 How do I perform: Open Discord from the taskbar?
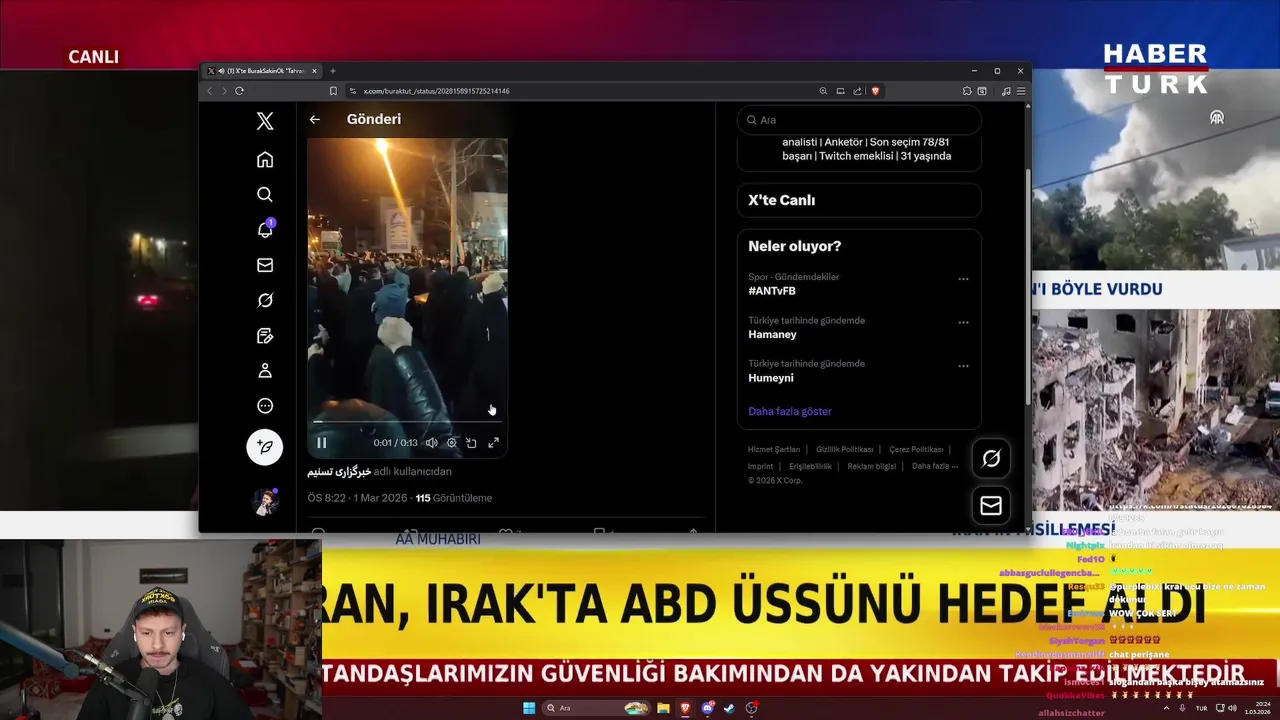pyautogui.click(x=708, y=708)
